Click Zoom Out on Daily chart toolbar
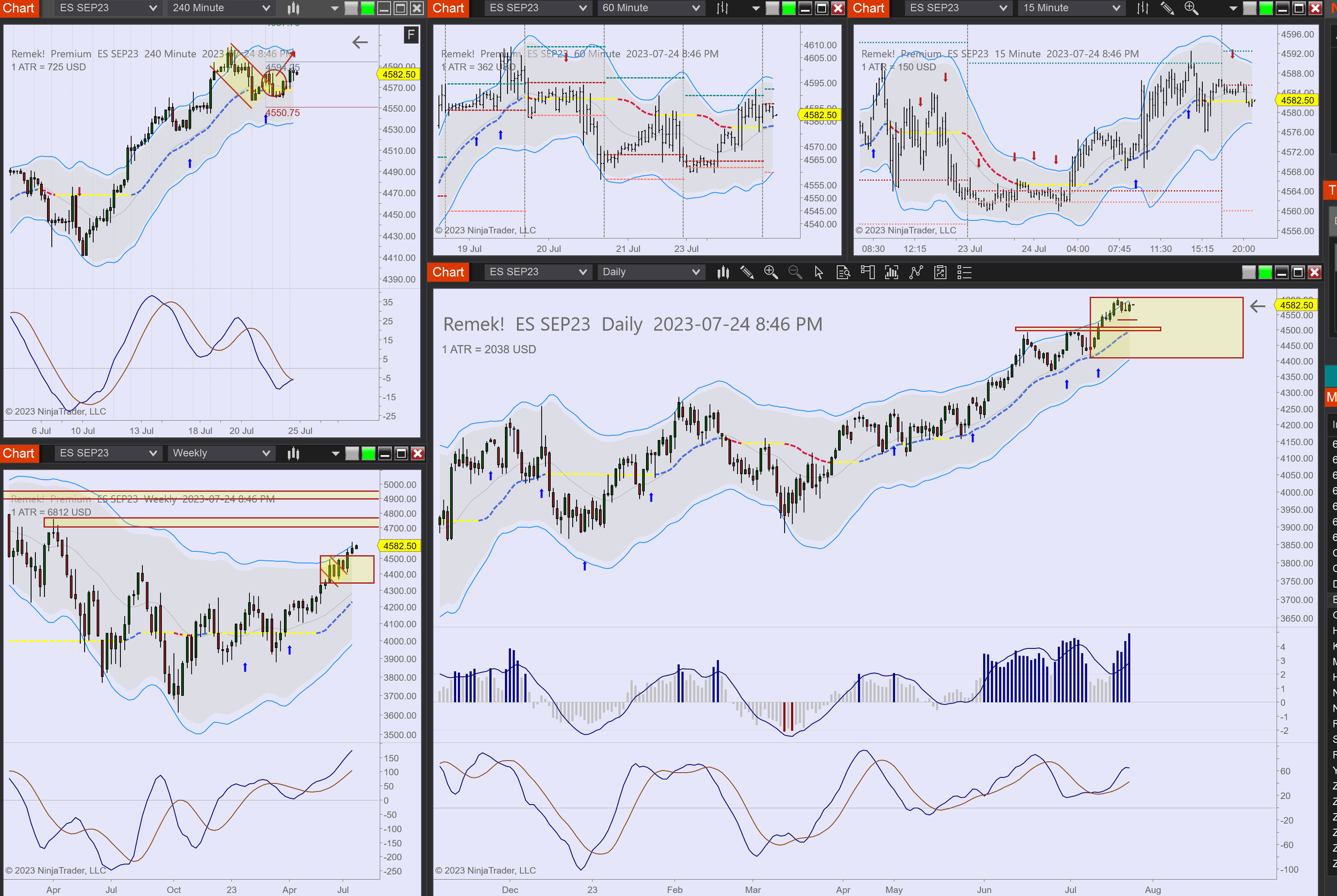 (x=795, y=273)
